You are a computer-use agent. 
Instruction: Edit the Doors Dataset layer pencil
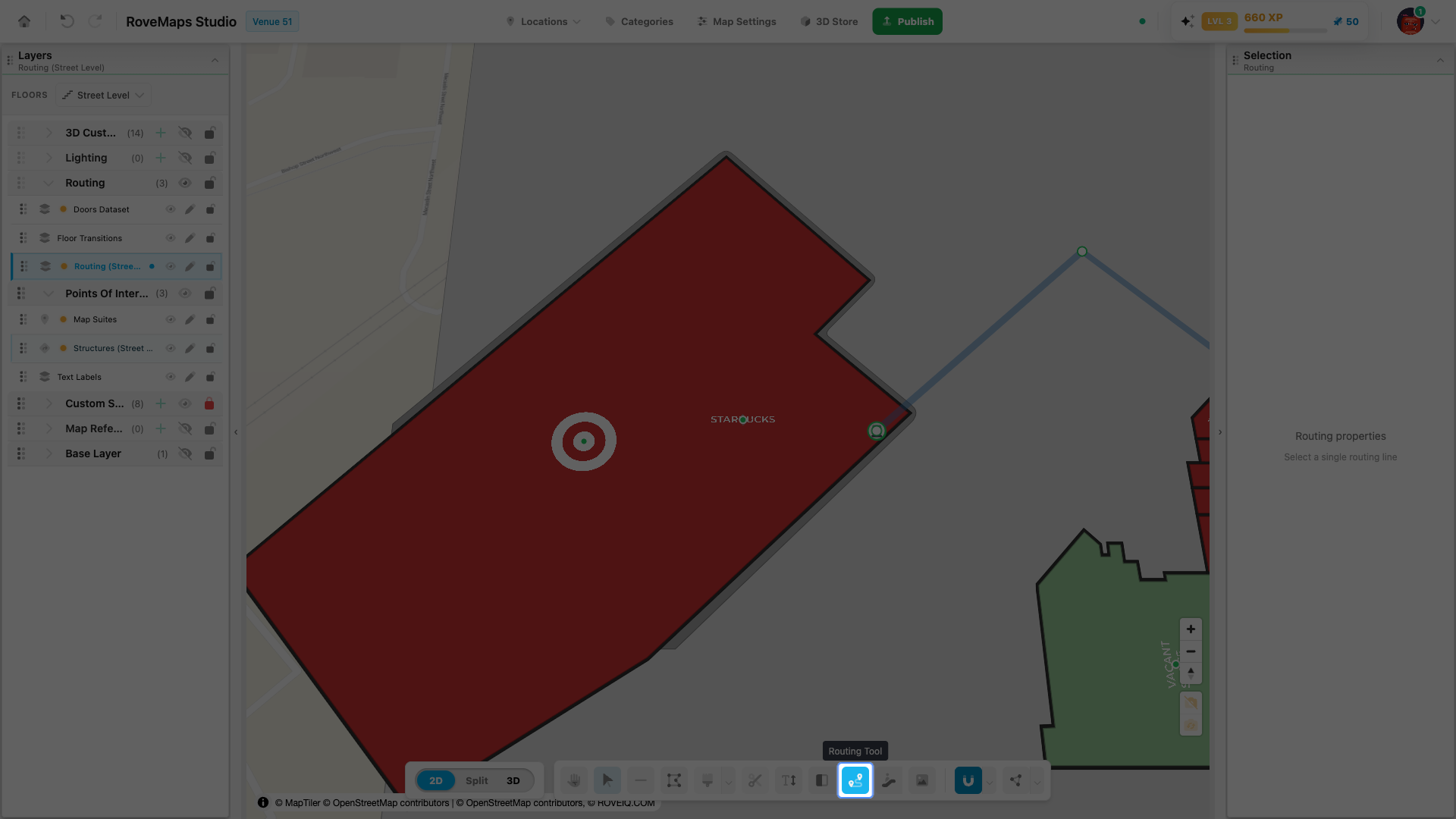(190, 209)
